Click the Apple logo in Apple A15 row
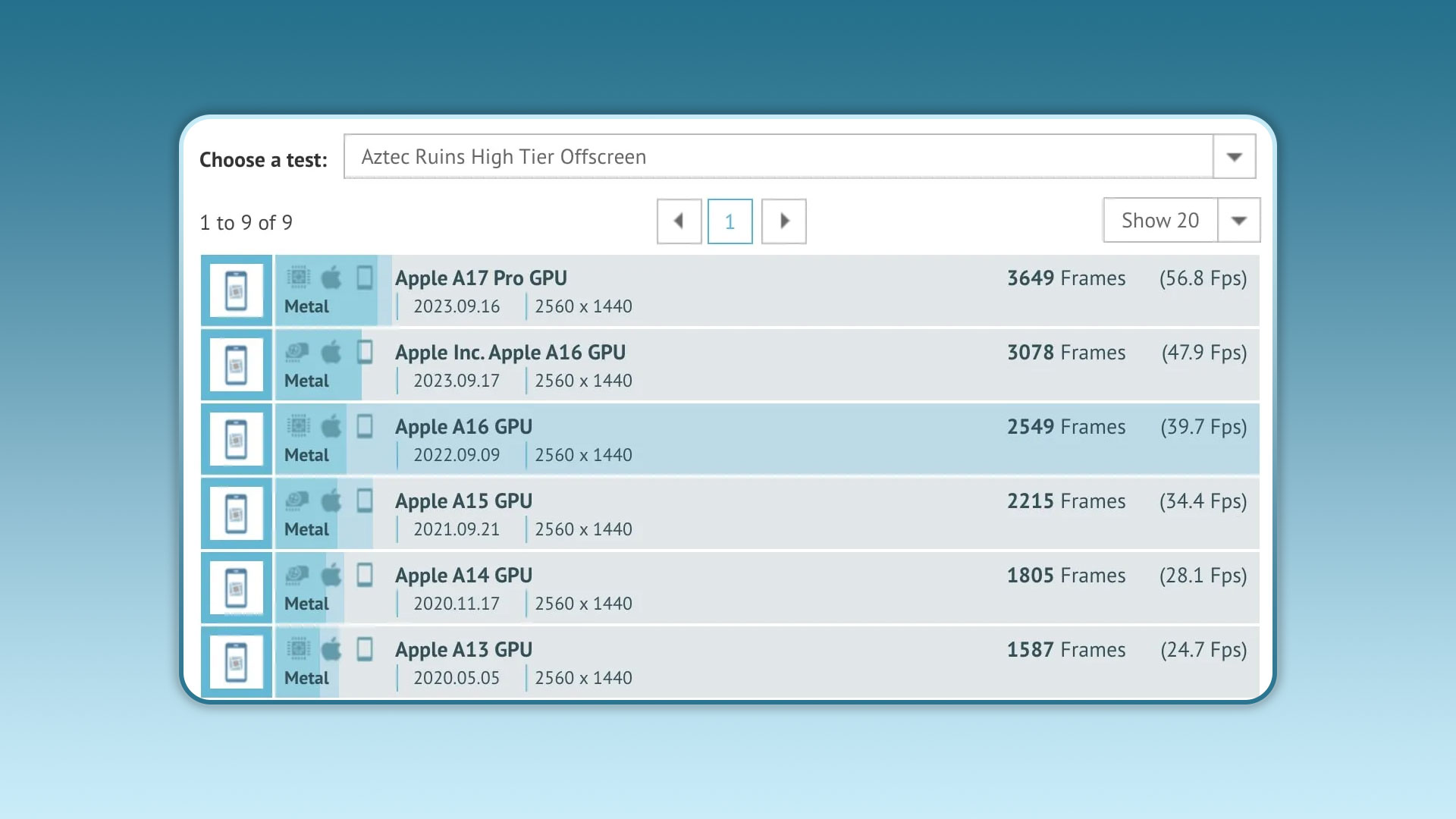 point(331,500)
